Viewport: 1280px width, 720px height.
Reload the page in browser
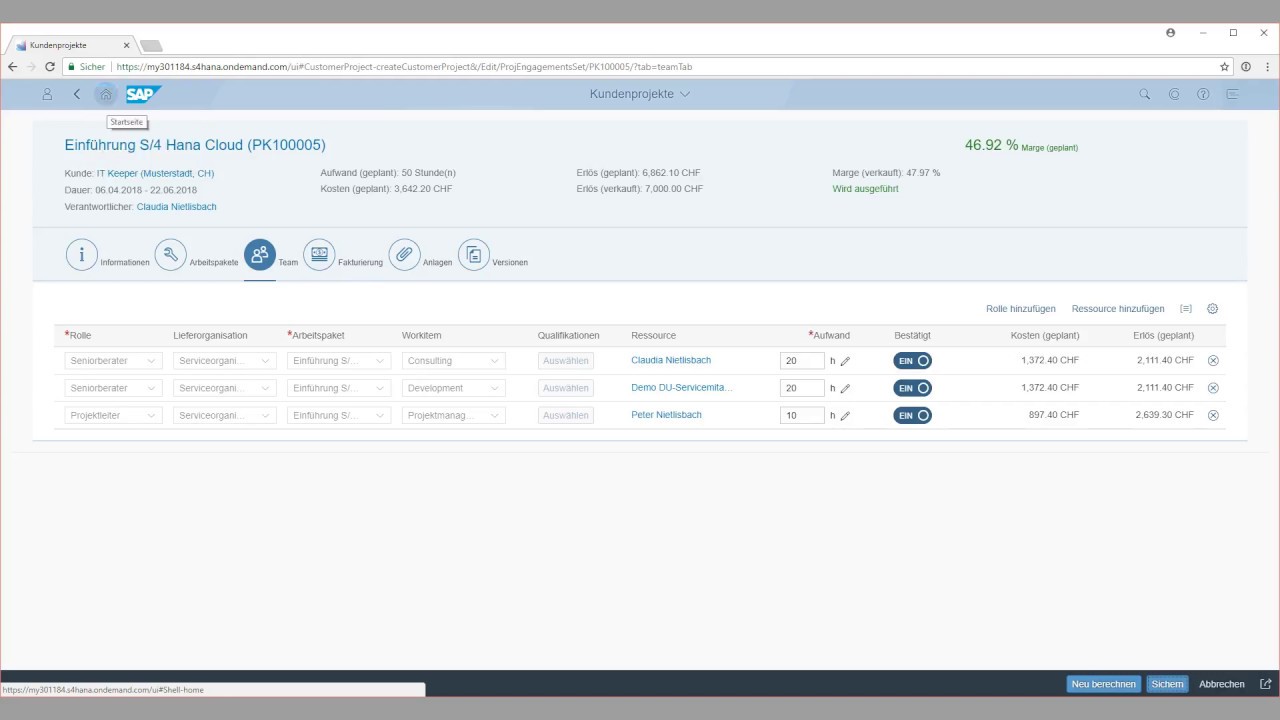click(50, 67)
